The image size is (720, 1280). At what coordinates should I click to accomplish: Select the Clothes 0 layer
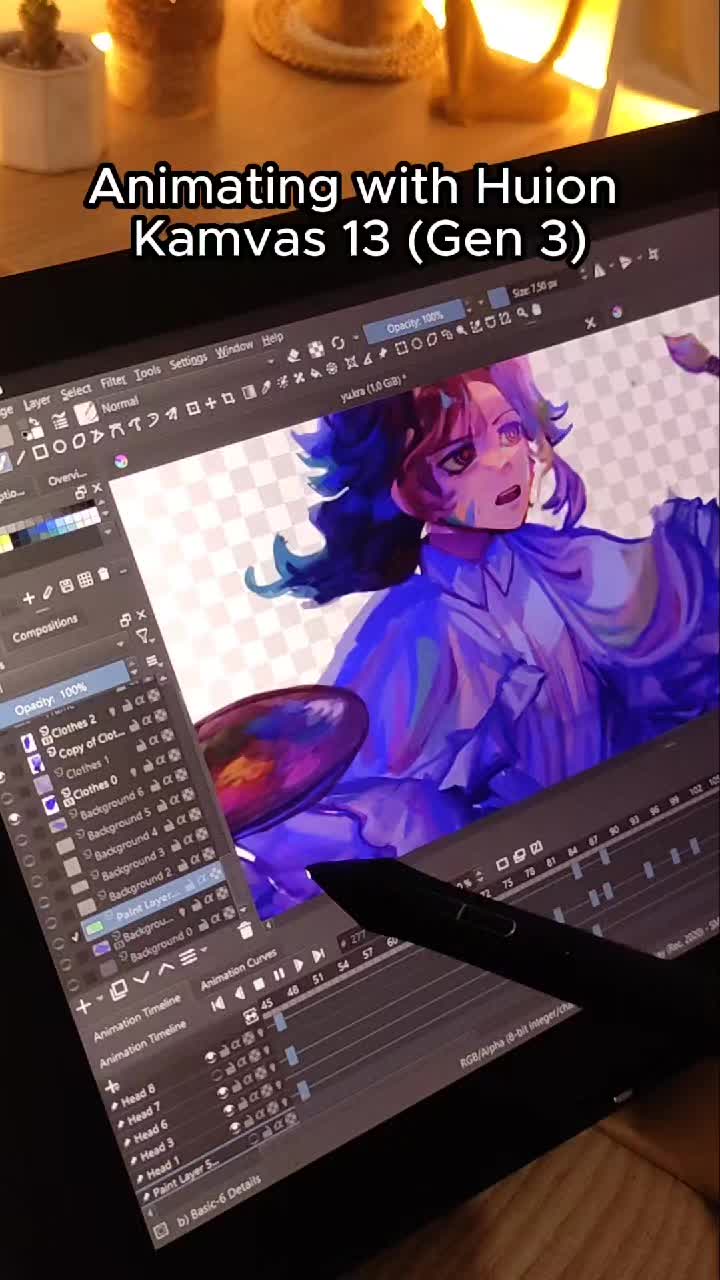96,789
